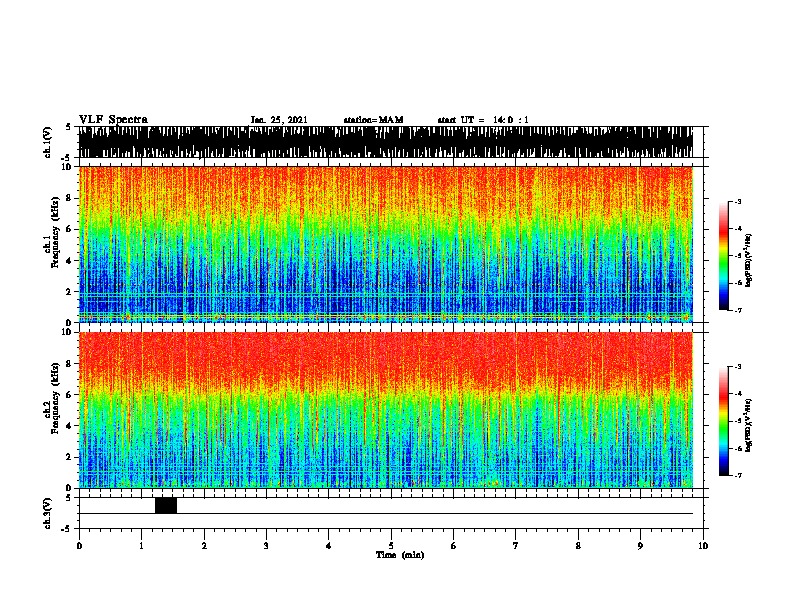This screenshot has height=612, width=792.
Task: Click time axis tick label "8"
Action: (x=578, y=546)
